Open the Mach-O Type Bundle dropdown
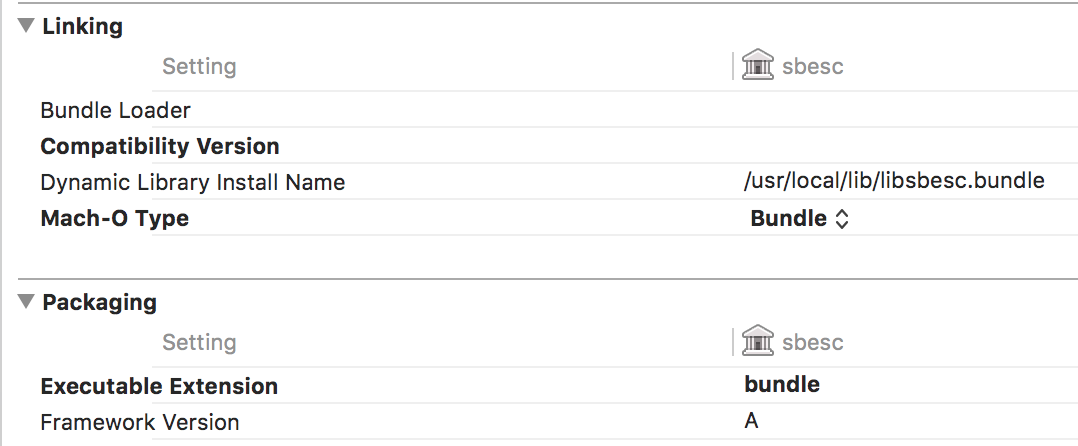 coord(799,219)
